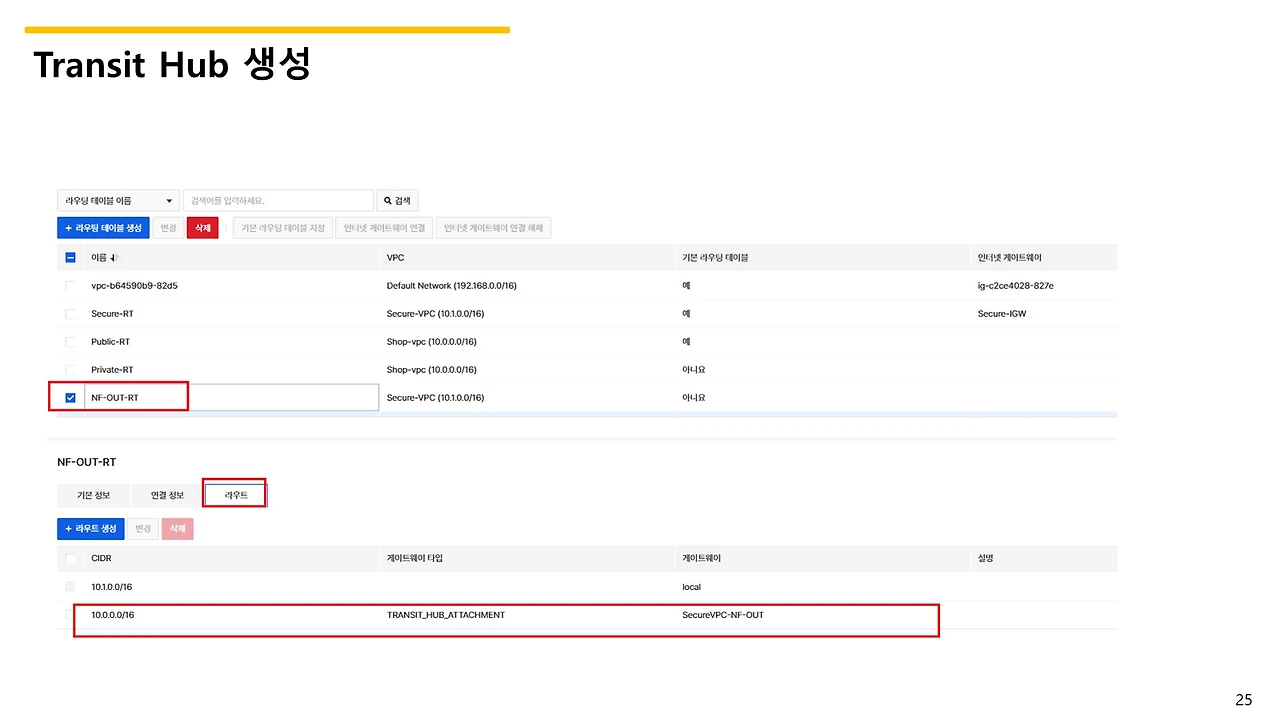Image resolution: width=1280 pixels, height=720 pixels.
Task: Click the 라우트 생성 button
Action: [x=91, y=529]
